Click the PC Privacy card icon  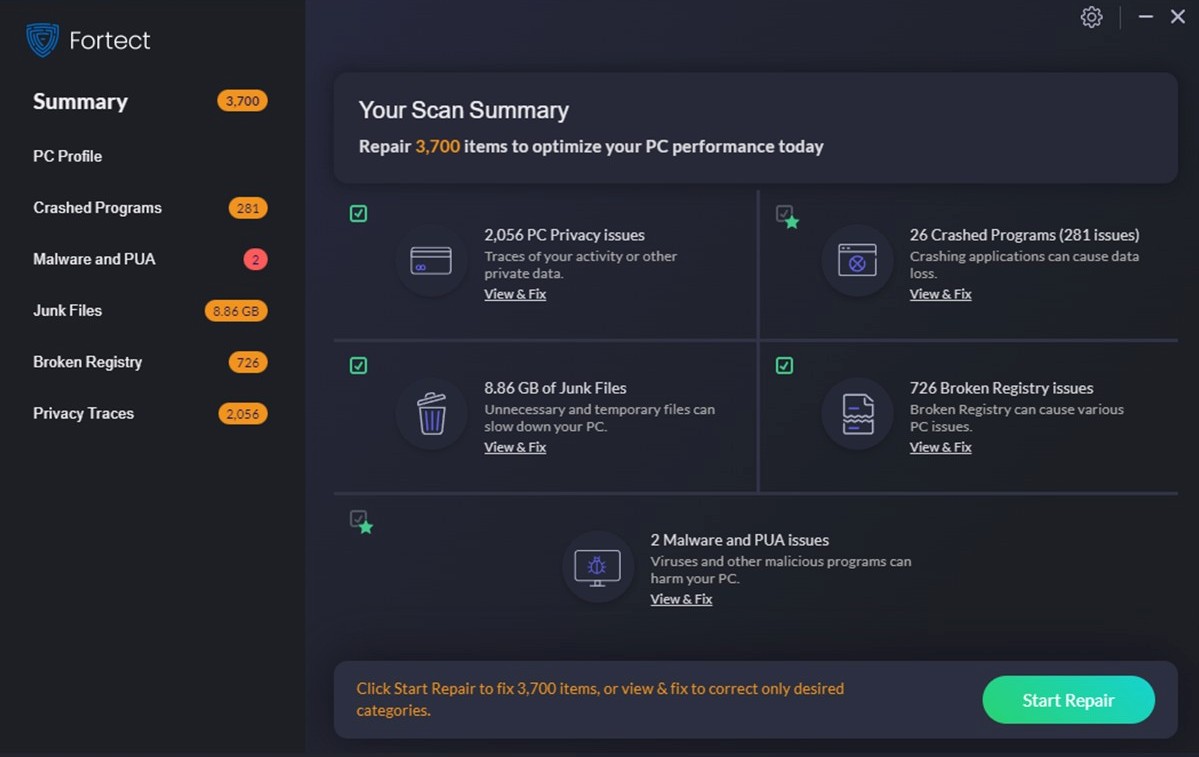(431, 261)
